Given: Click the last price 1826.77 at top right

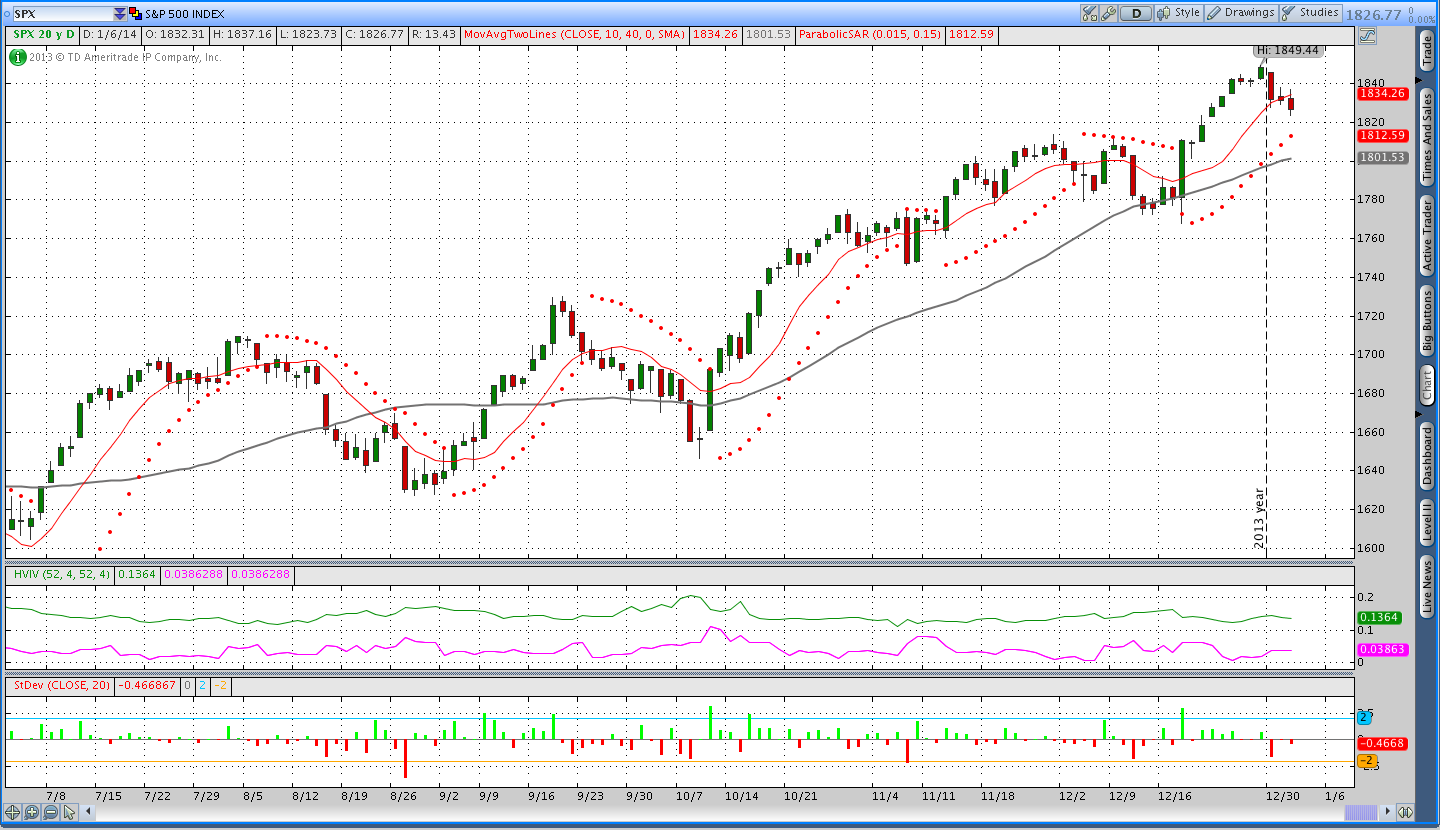Looking at the screenshot, I should [1372, 13].
